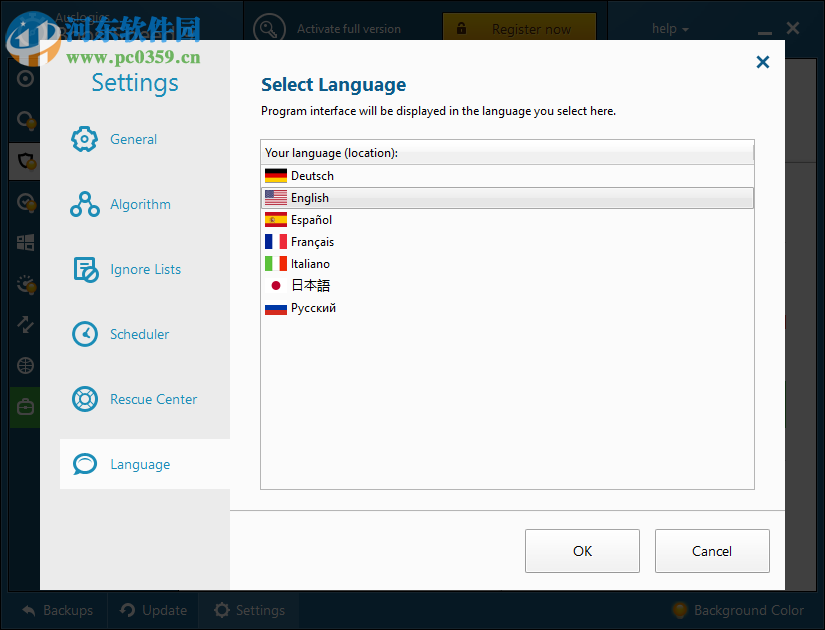Open Backups in the bottom bar
This screenshot has width=825, height=630.
pos(58,611)
